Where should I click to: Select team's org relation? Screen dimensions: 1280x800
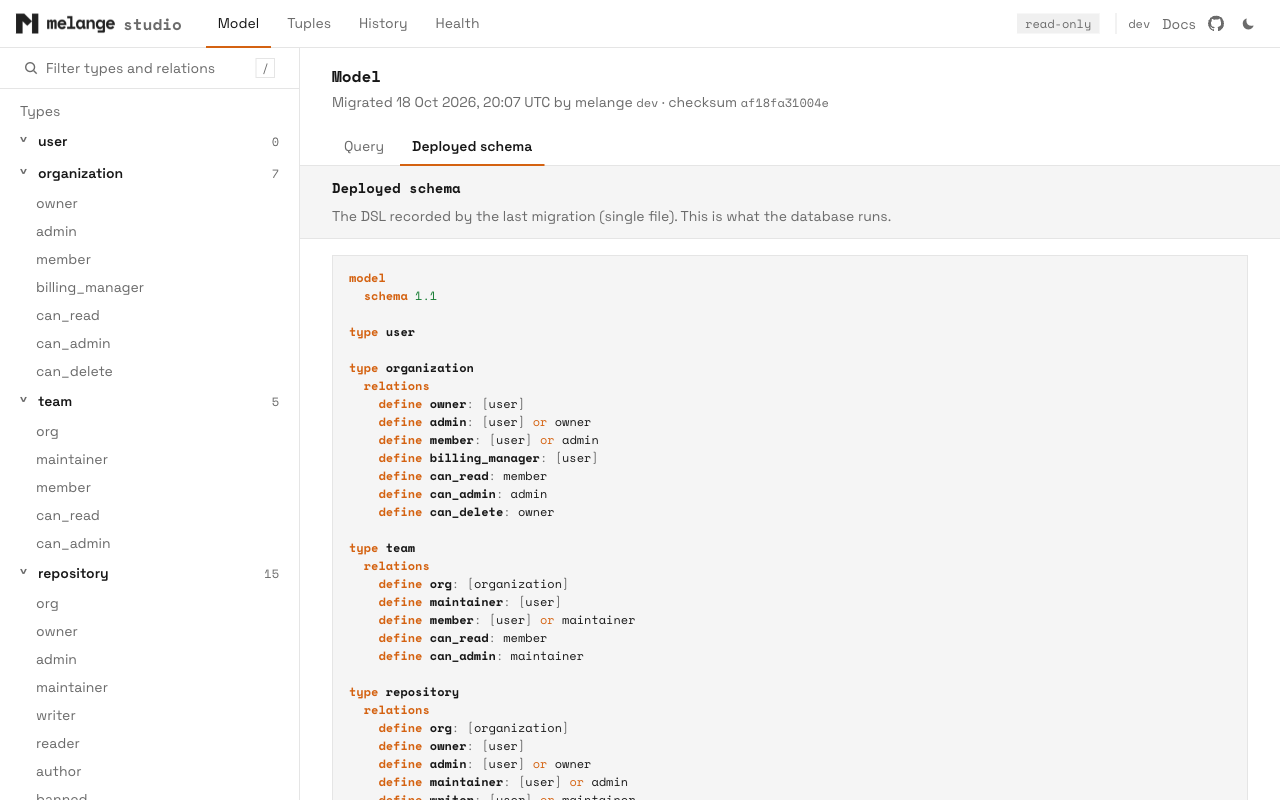coord(47,432)
